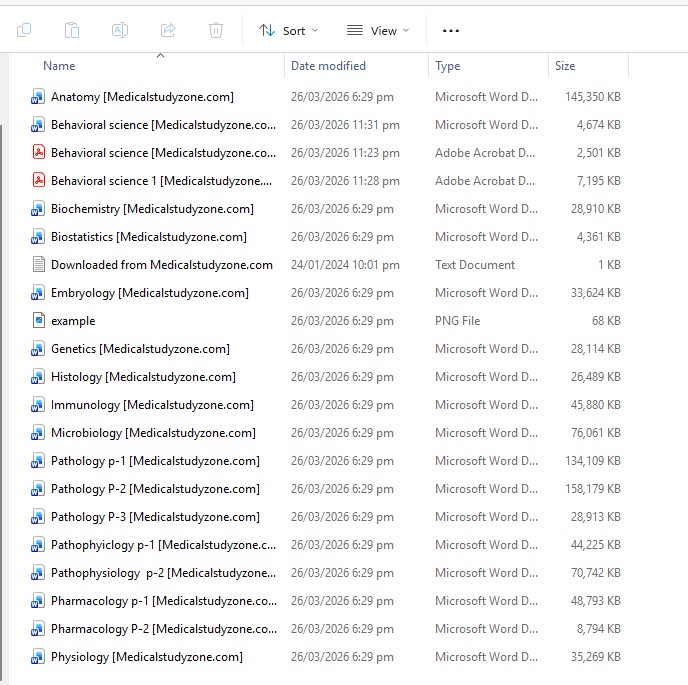Image resolution: width=688 pixels, height=685 pixels.
Task: Click Word icon of Pathology P-2 file
Action: [38, 489]
